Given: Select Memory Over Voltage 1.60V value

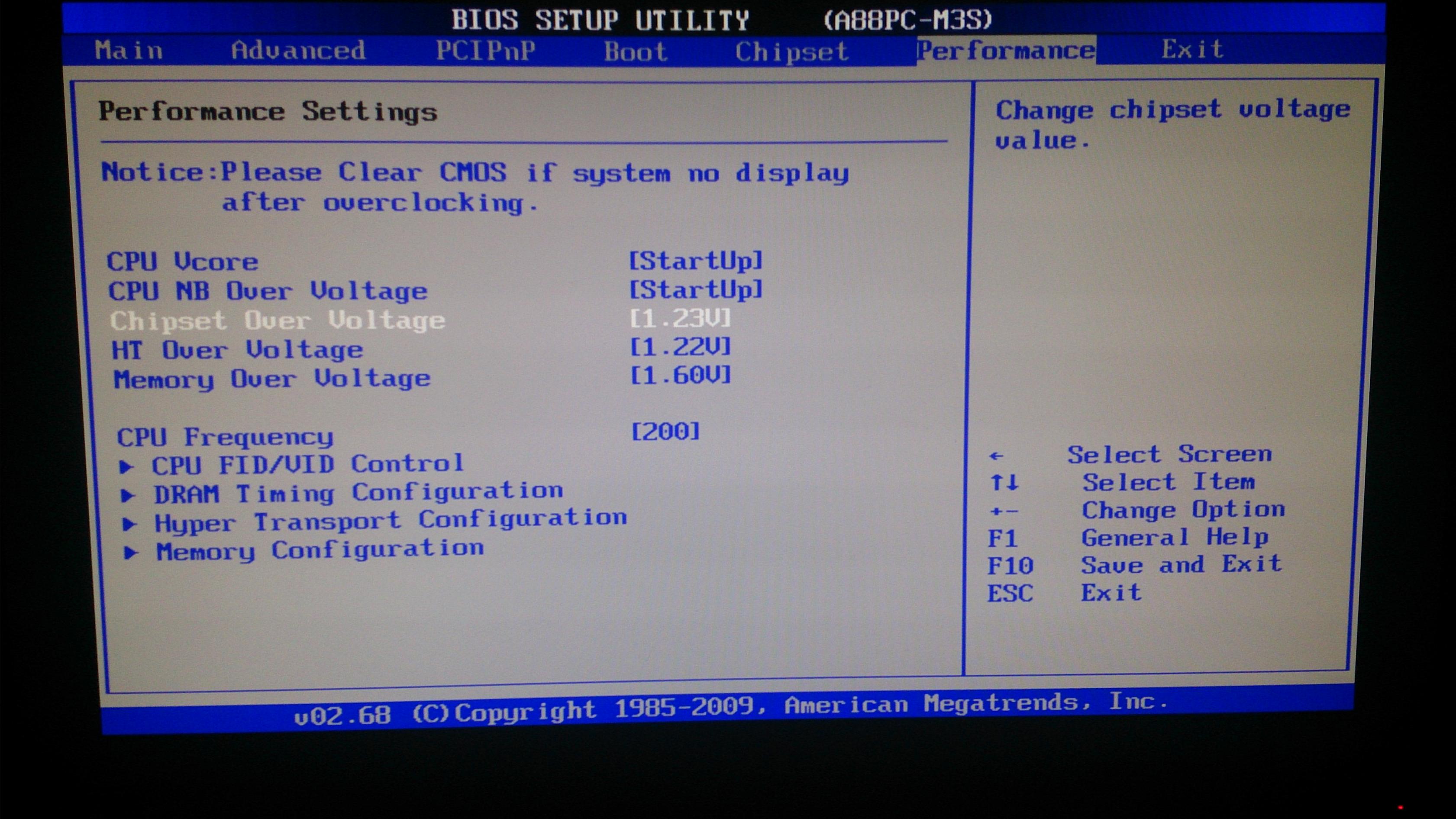Looking at the screenshot, I should click(x=681, y=375).
